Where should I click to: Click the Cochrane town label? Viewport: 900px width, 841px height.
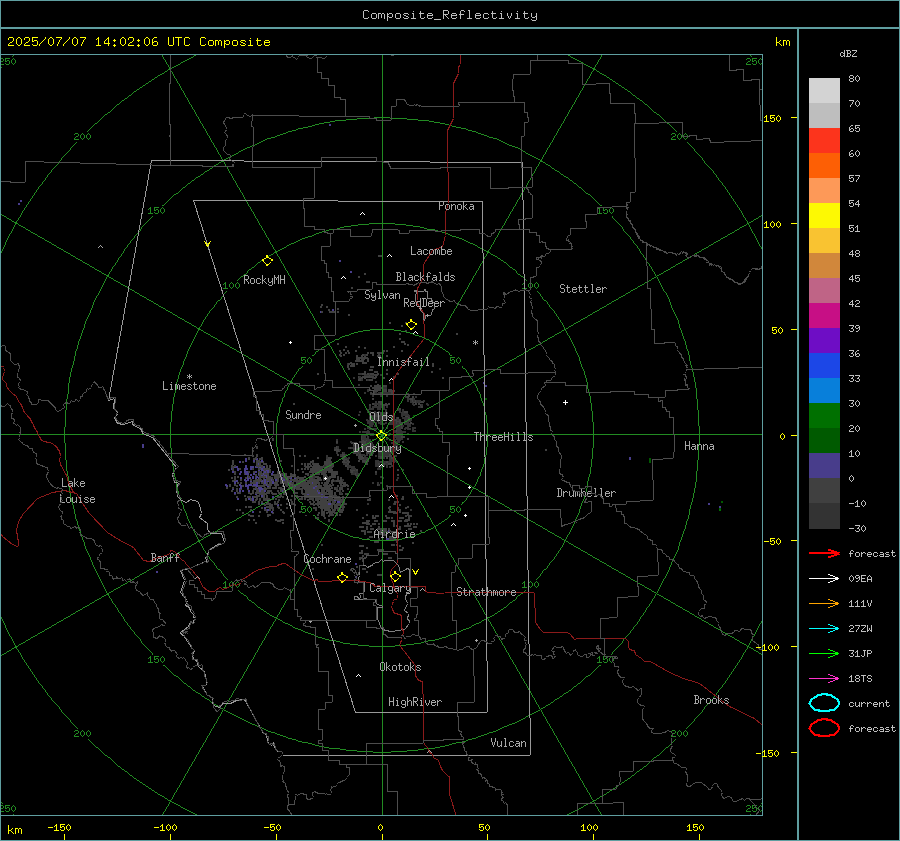click(x=327, y=559)
